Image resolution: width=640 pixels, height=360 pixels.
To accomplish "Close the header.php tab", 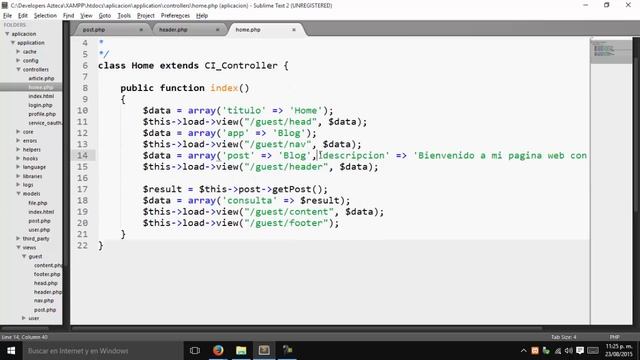I will [218, 30].
